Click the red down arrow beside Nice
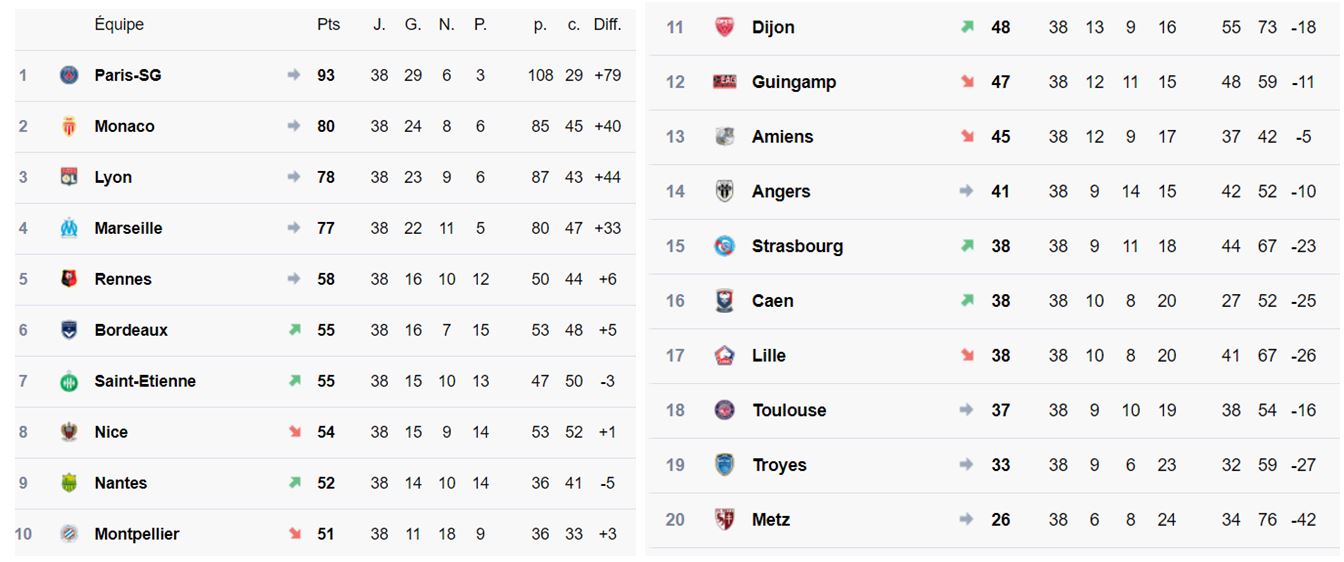The width and height of the screenshot is (1344, 562). (294, 431)
